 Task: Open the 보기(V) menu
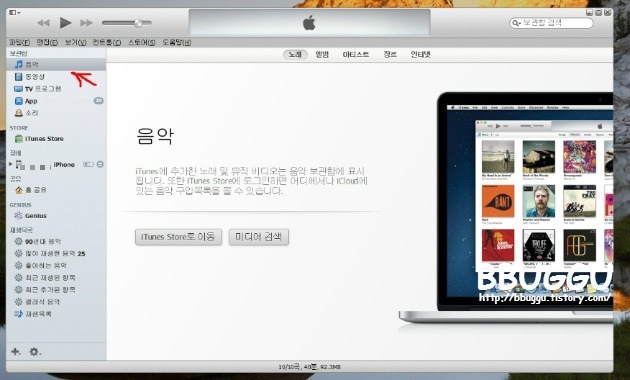(x=75, y=42)
